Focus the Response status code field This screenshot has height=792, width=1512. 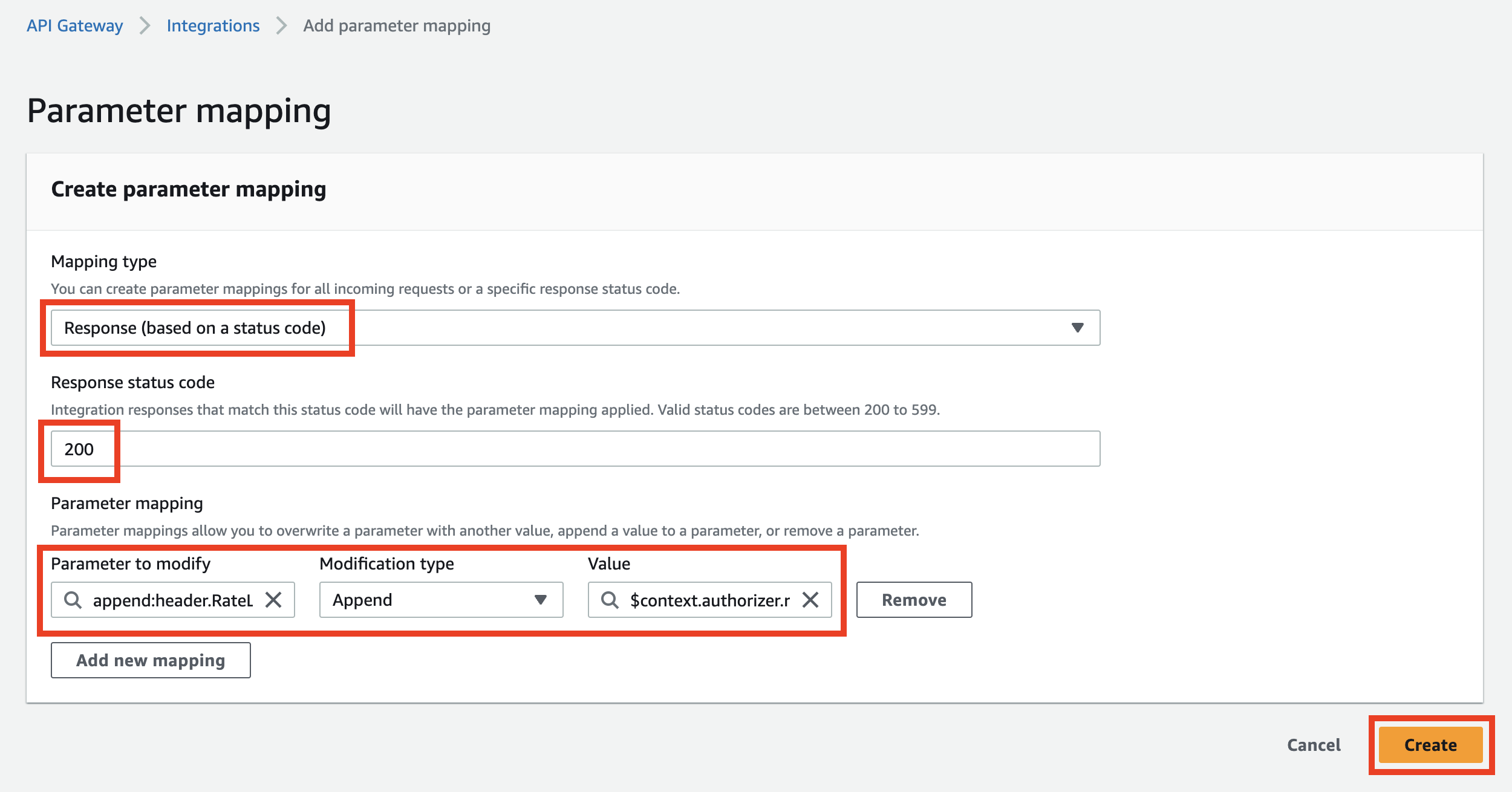click(x=575, y=449)
